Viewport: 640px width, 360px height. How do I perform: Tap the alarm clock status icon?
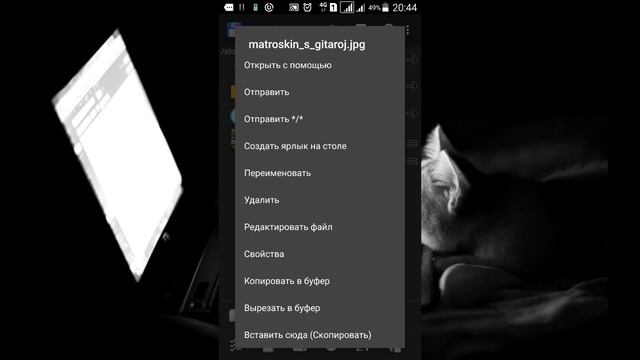(307, 7)
